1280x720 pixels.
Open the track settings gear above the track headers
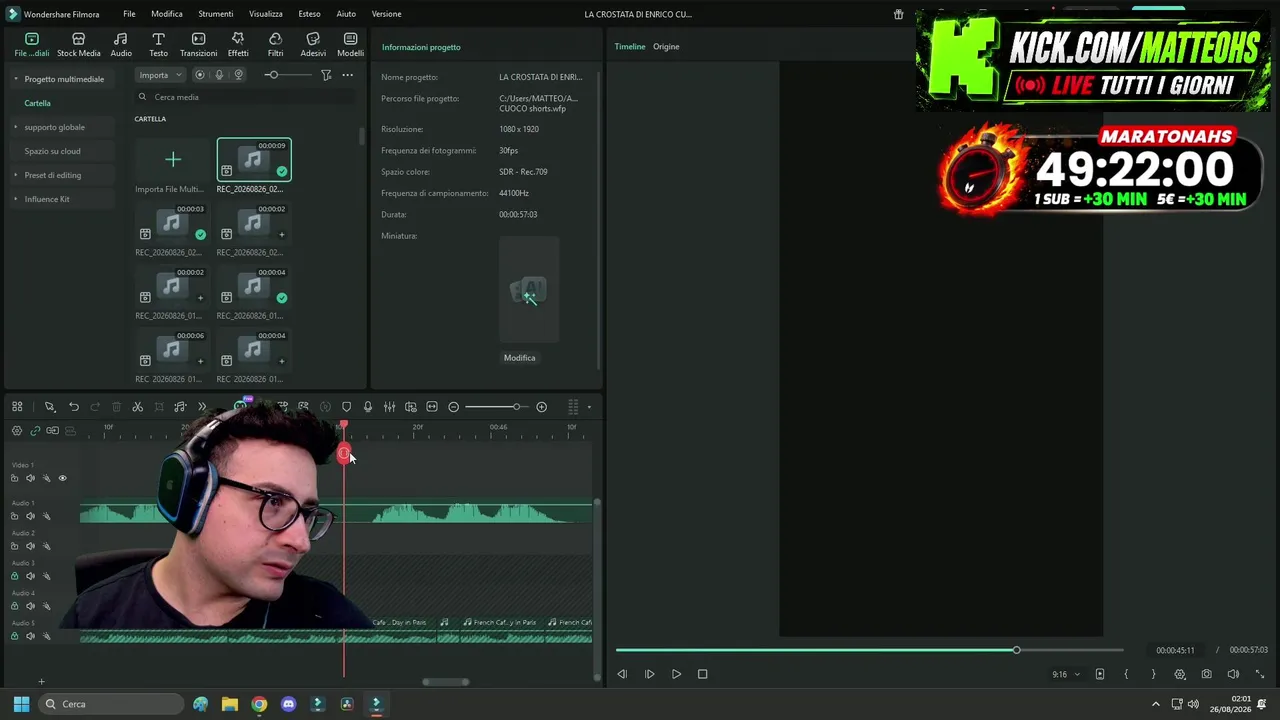pos(17,431)
